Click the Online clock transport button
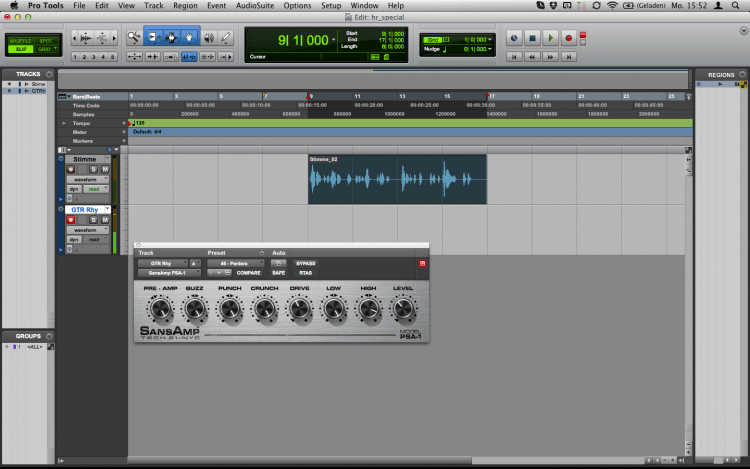750x469 pixels. click(x=514, y=38)
